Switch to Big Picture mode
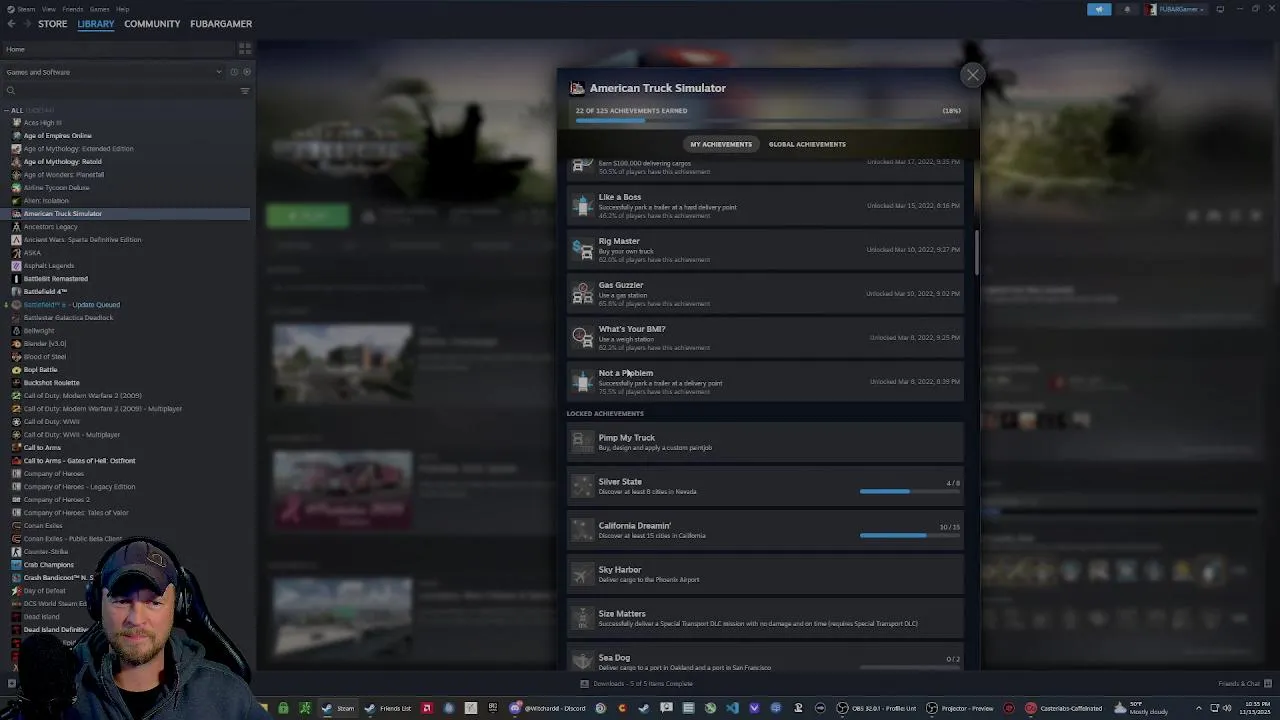This screenshot has height=720, width=1280. pyautogui.click(x=1220, y=9)
